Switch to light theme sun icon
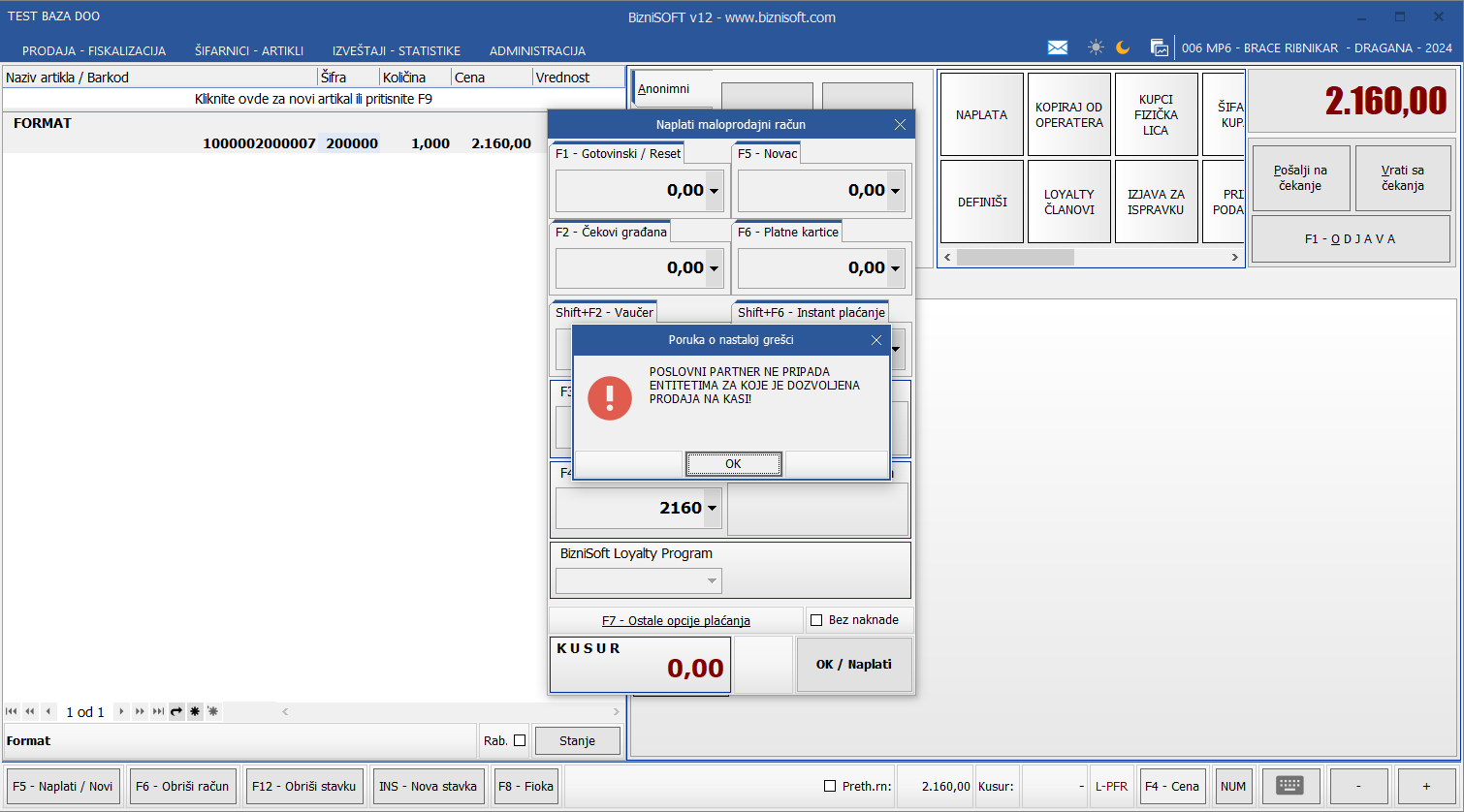The width and height of the screenshot is (1464, 812). (1096, 47)
